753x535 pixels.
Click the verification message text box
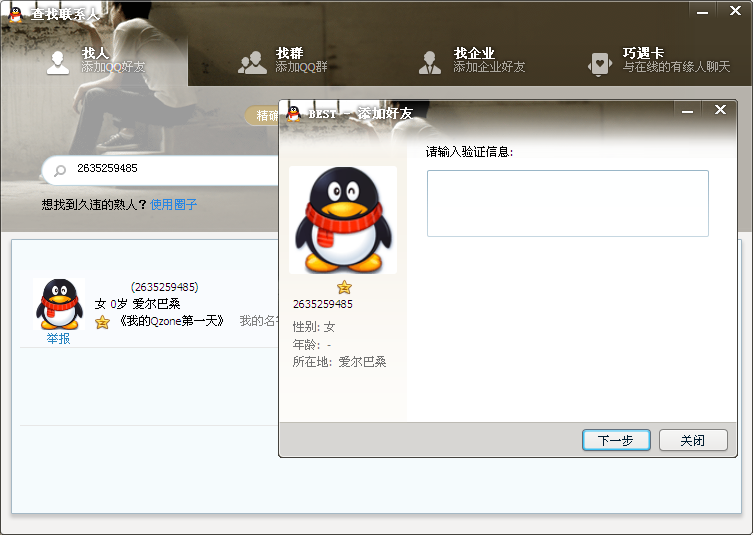pos(567,203)
